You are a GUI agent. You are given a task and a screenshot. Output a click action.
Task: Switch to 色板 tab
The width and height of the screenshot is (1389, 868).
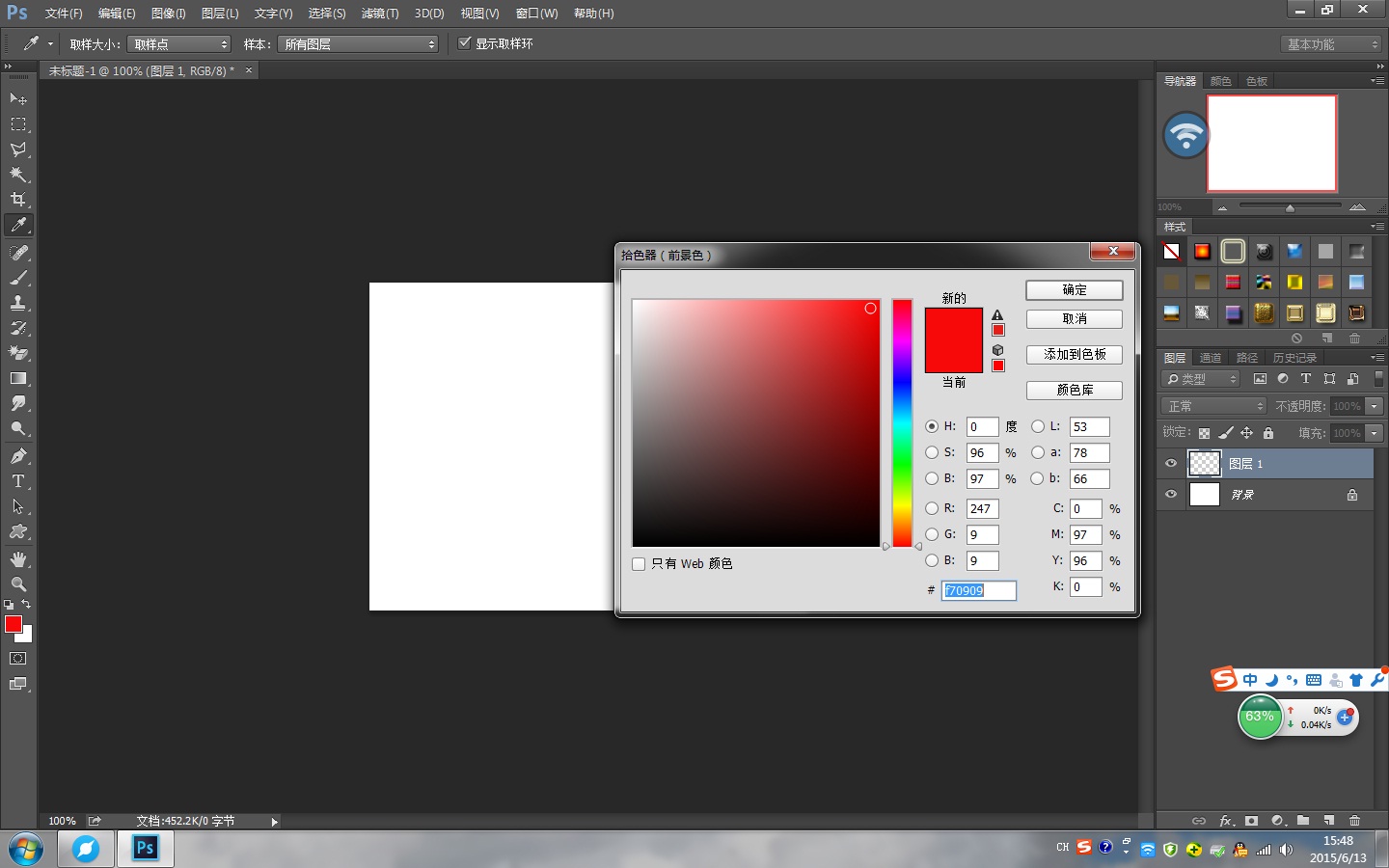point(1256,81)
